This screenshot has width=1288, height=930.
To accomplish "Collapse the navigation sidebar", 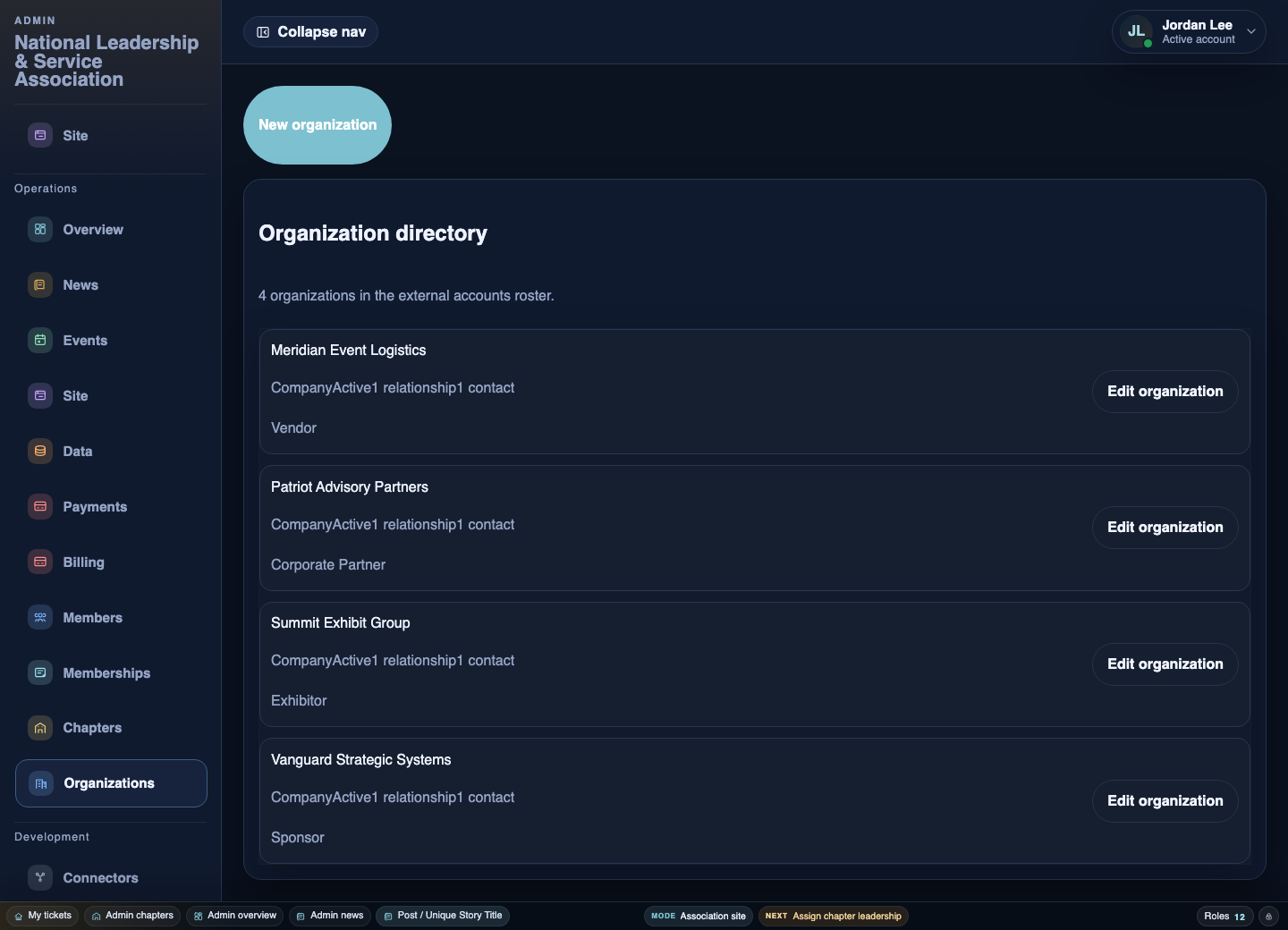I will tap(310, 32).
